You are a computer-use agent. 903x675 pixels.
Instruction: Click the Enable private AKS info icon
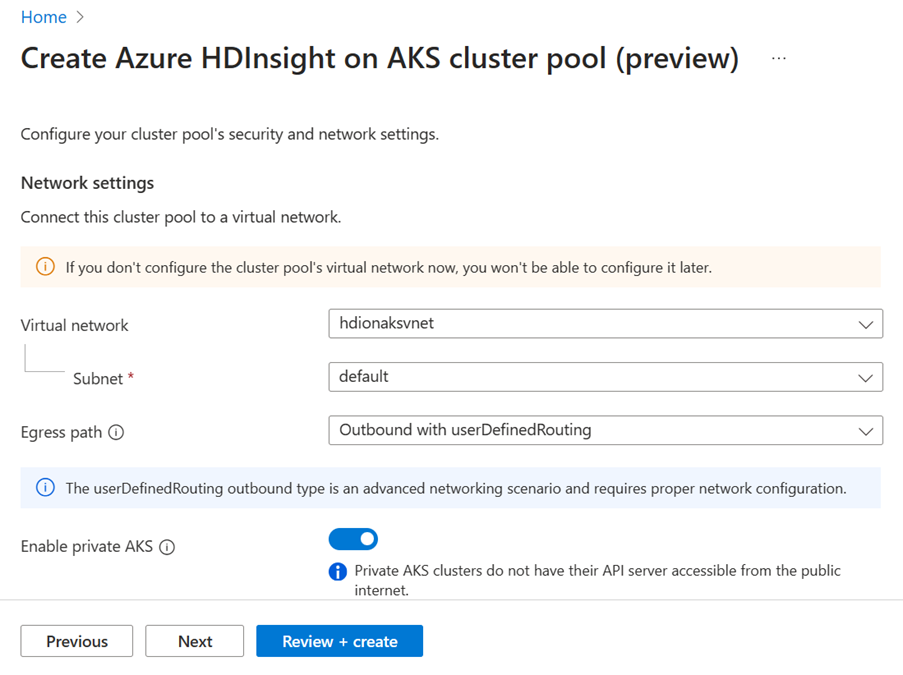pos(167,547)
